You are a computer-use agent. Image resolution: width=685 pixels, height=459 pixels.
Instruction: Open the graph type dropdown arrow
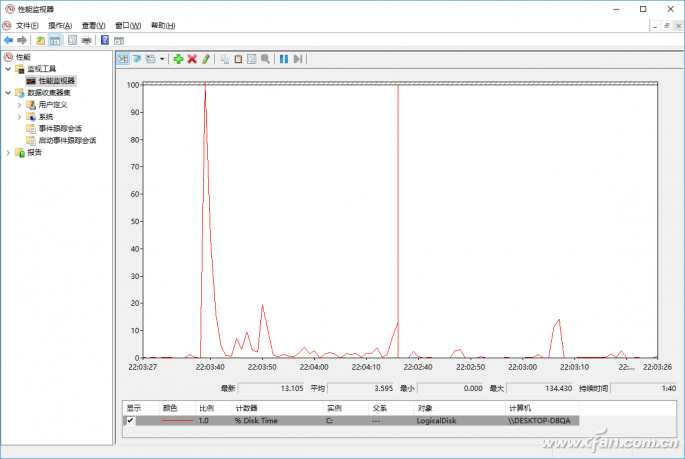coord(161,59)
